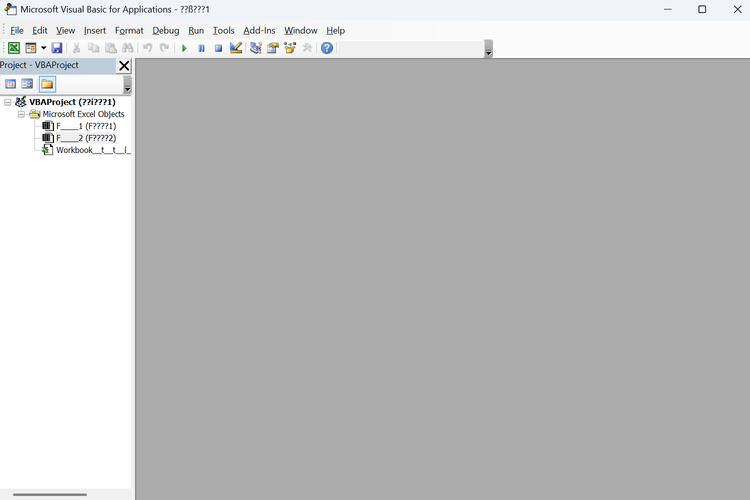Maximize the Visual Basic window
The image size is (750, 500).
click(x=702, y=9)
